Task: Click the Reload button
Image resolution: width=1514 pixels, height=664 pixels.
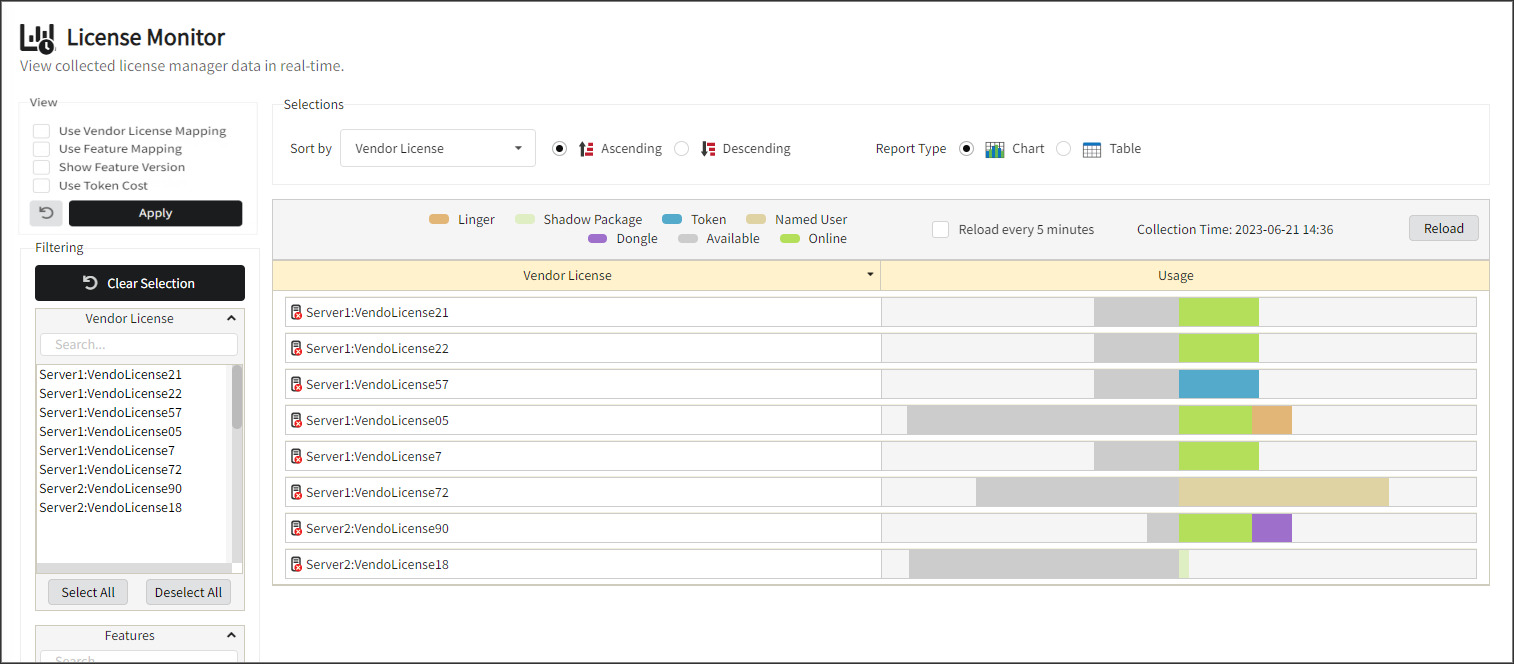Action: [x=1443, y=228]
